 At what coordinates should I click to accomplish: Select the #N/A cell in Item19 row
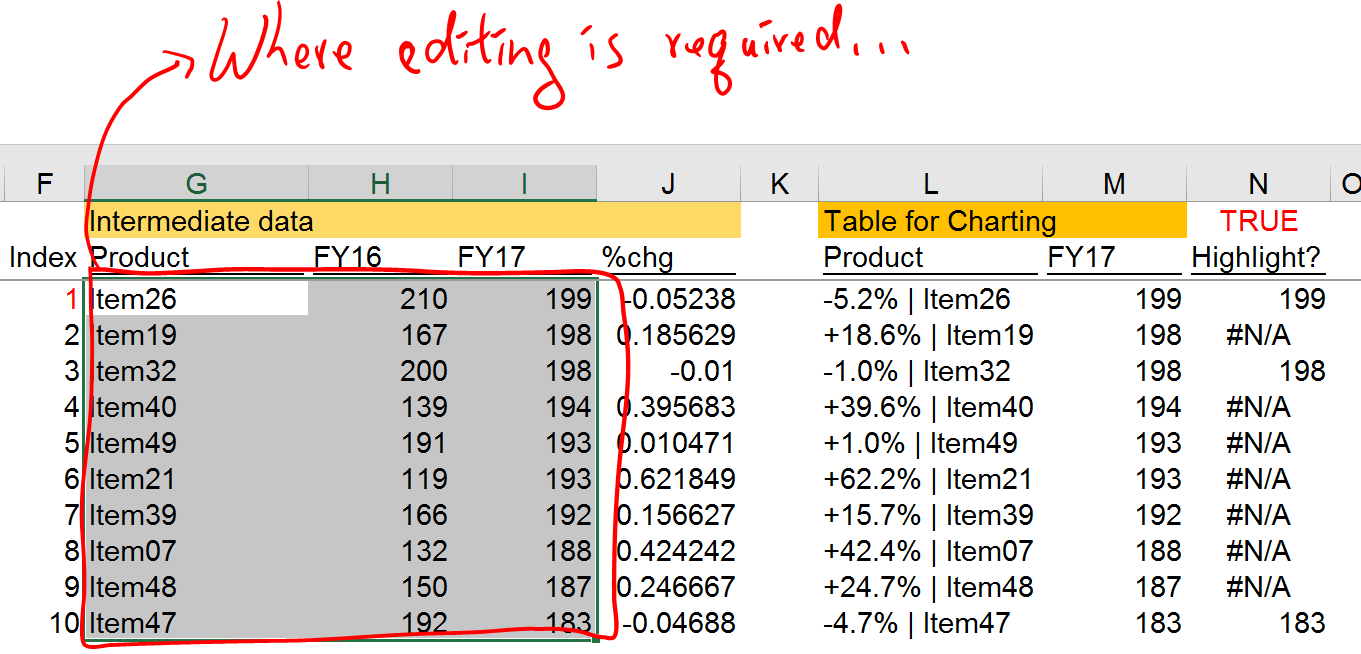tap(1257, 335)
